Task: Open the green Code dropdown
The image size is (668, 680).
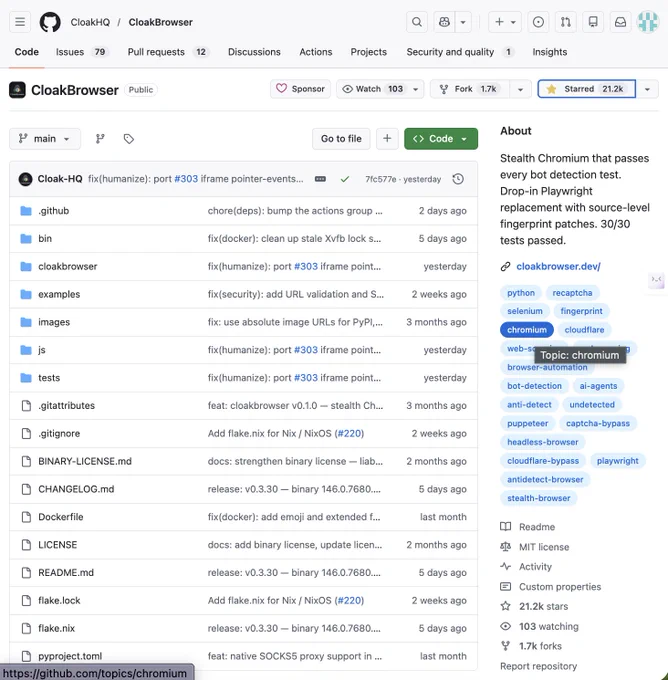Action: point(441,139)
